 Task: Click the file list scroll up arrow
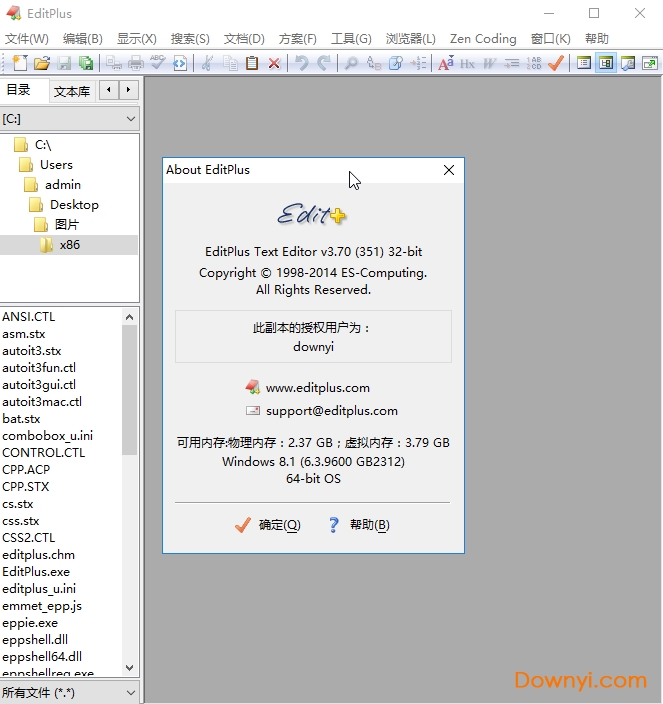coord(130,317)
